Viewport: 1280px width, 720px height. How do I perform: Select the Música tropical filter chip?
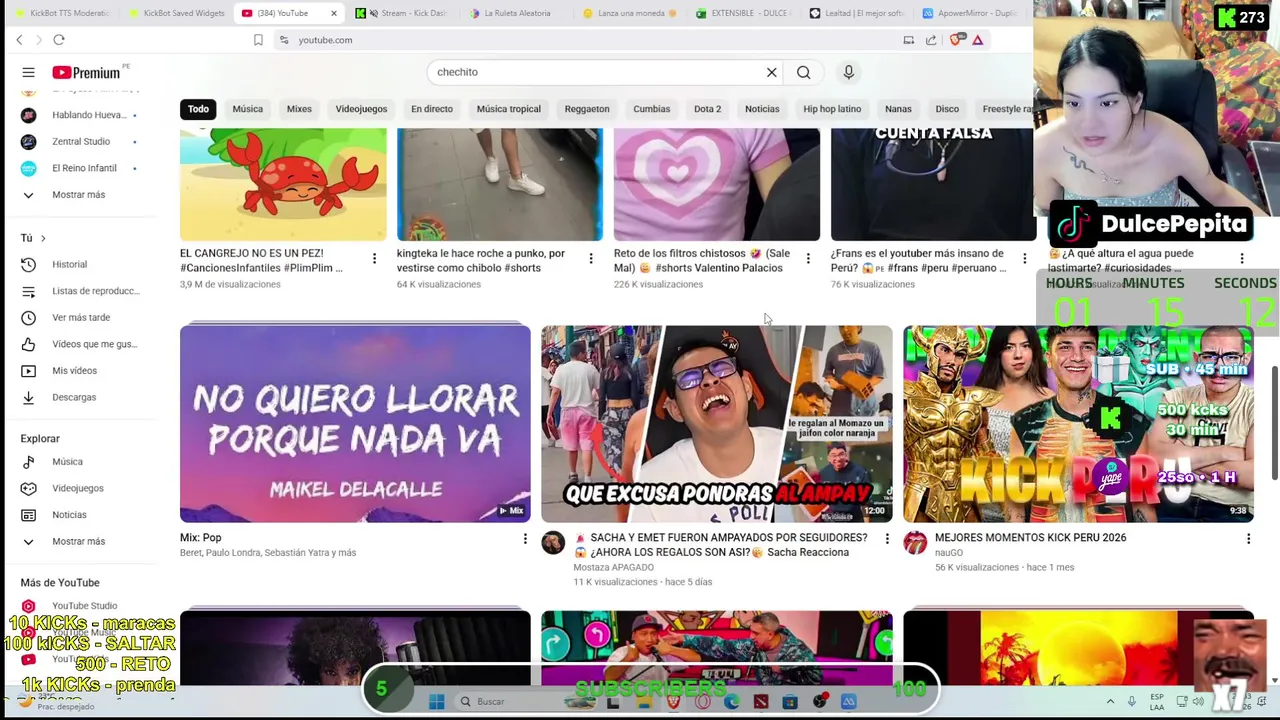point(508,109)
